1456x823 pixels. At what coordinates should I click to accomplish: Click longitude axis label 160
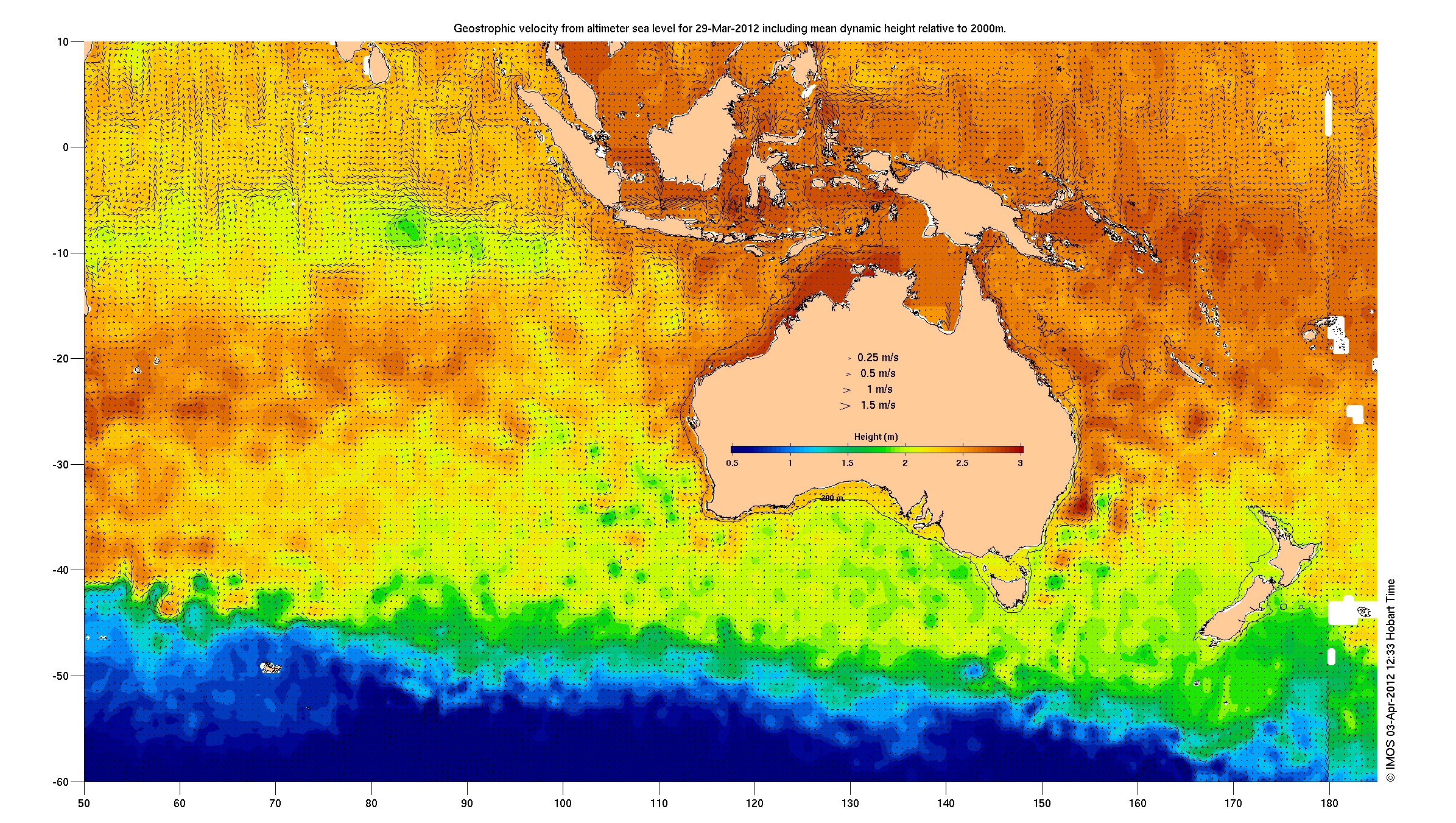pyautogui.click(x=1138, y=803)
